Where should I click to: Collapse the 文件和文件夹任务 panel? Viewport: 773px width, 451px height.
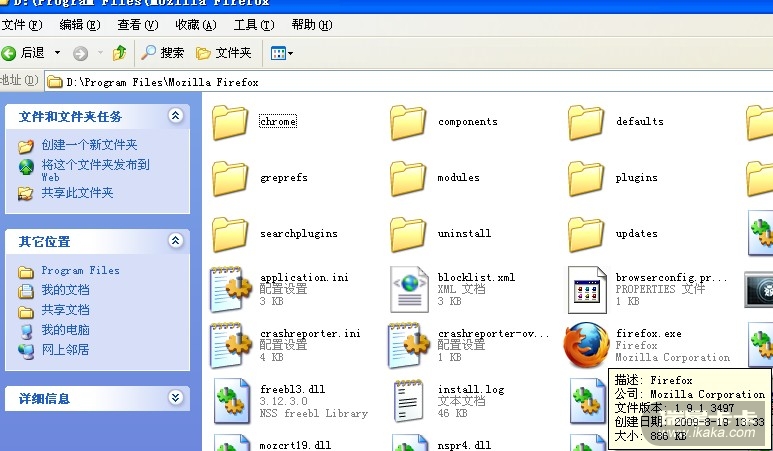(176, 115)
